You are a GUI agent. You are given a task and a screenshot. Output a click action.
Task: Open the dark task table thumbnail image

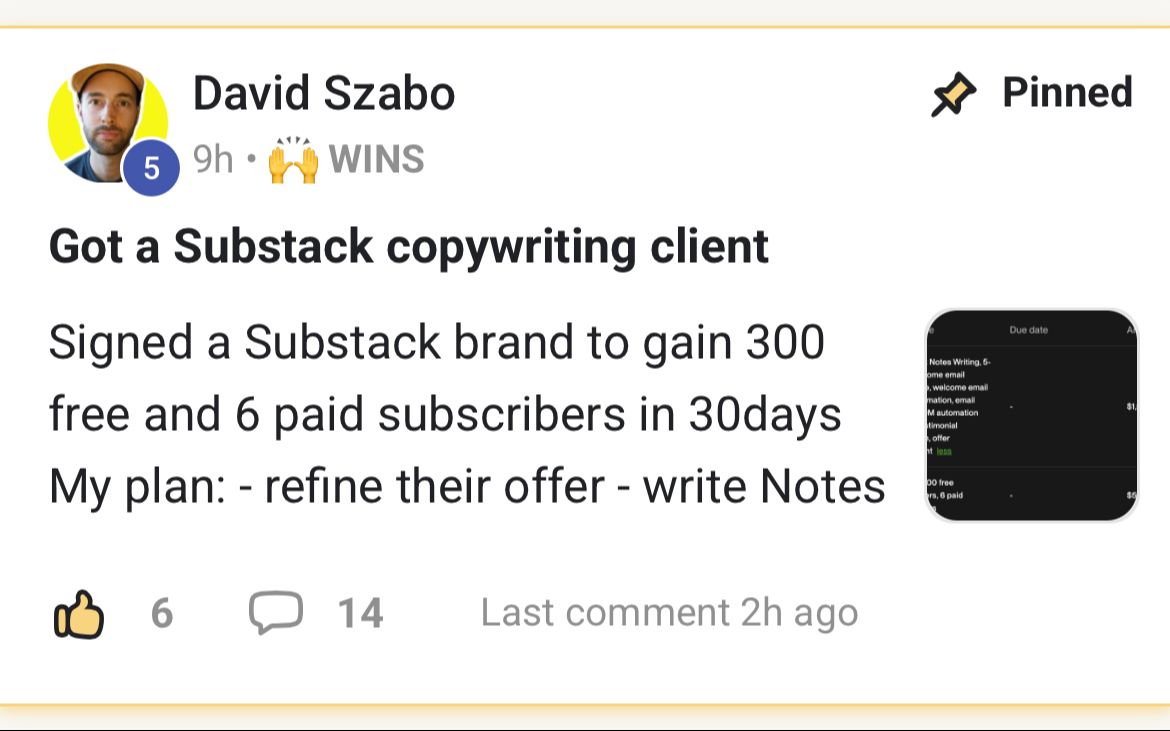click(1032, 415)
